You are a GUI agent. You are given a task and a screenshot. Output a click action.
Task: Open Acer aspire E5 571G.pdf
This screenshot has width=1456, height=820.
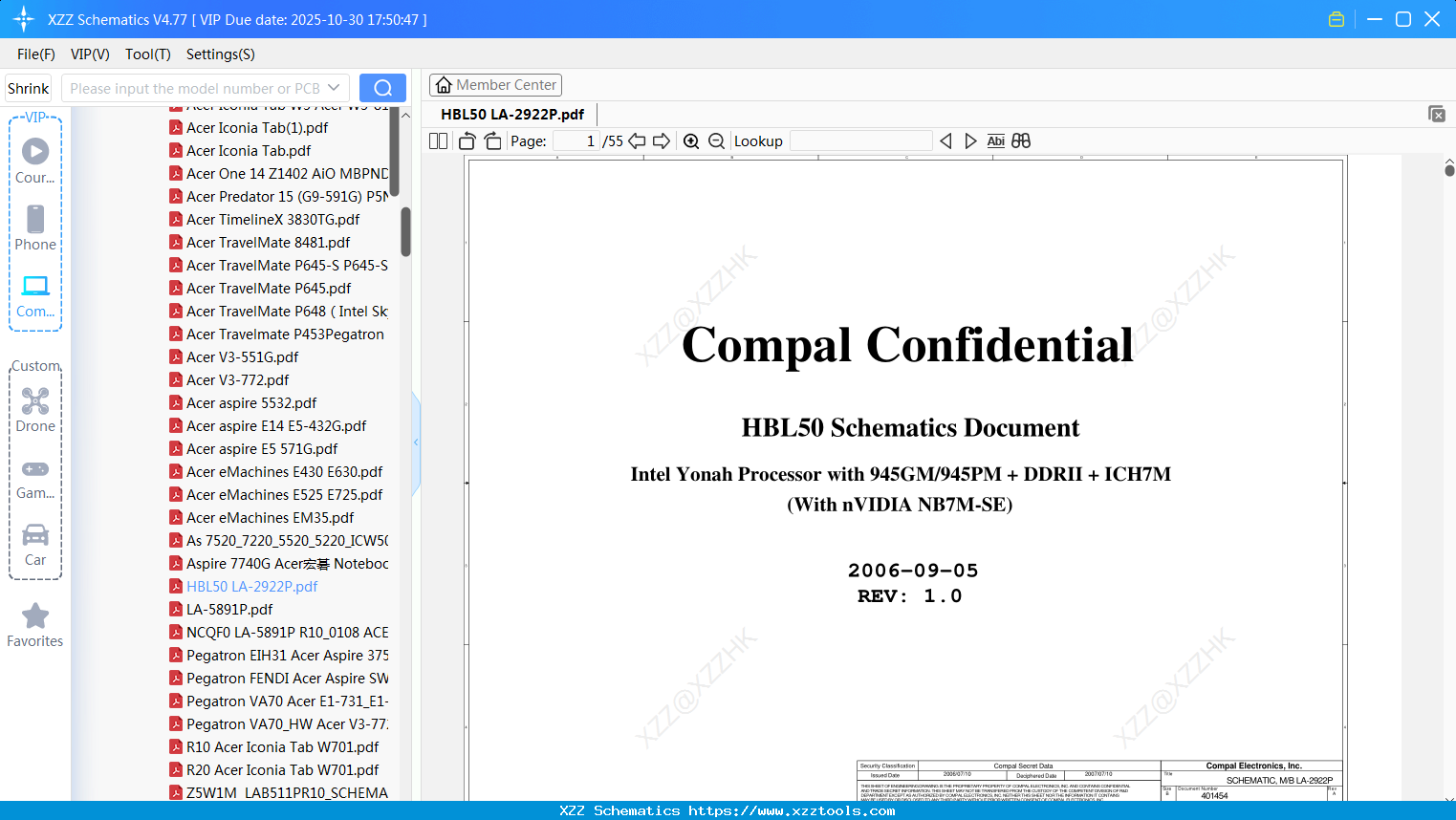pos(262,448)
